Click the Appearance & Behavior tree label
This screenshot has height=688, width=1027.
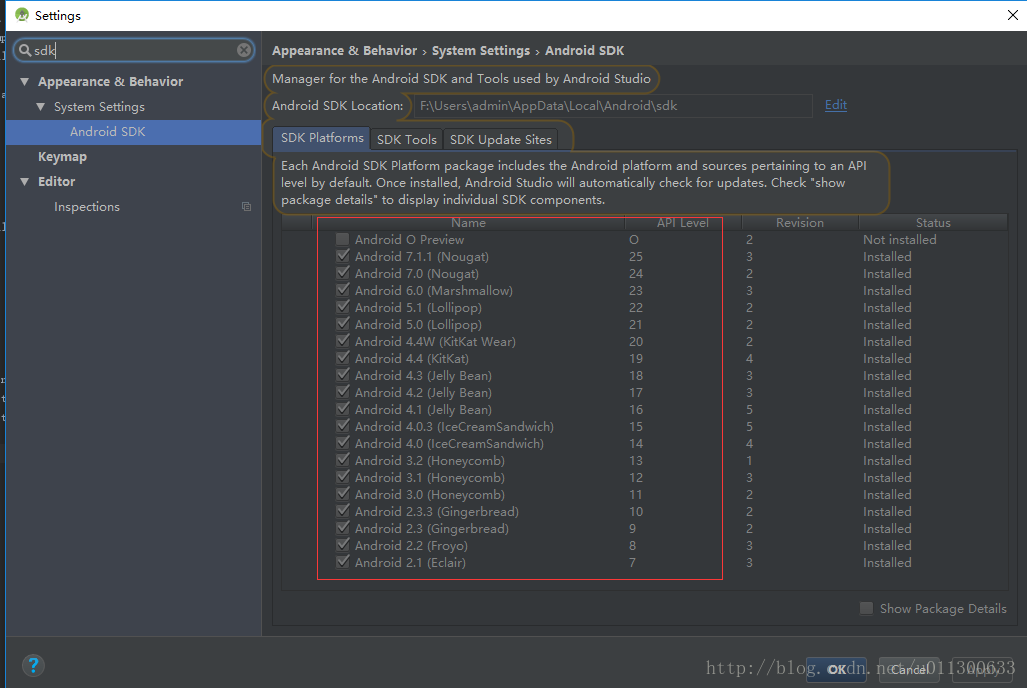point(110,81)
